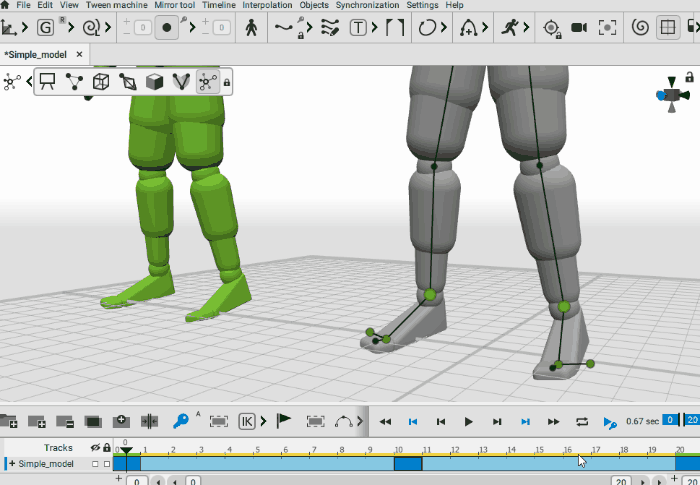Jump to next keyframe with blue arrow
This screenshot has height=485, width=700.
[x=525, y=422]
